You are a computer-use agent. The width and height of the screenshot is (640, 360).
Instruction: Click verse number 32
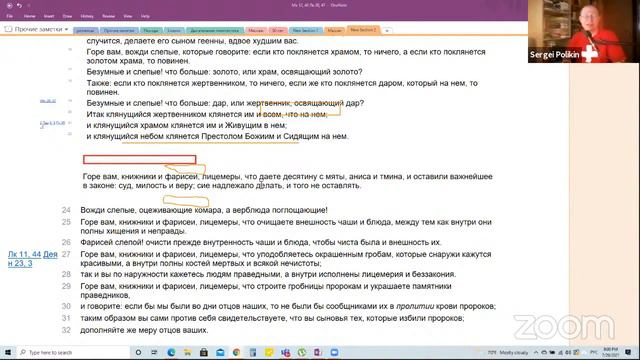point(66,330)
